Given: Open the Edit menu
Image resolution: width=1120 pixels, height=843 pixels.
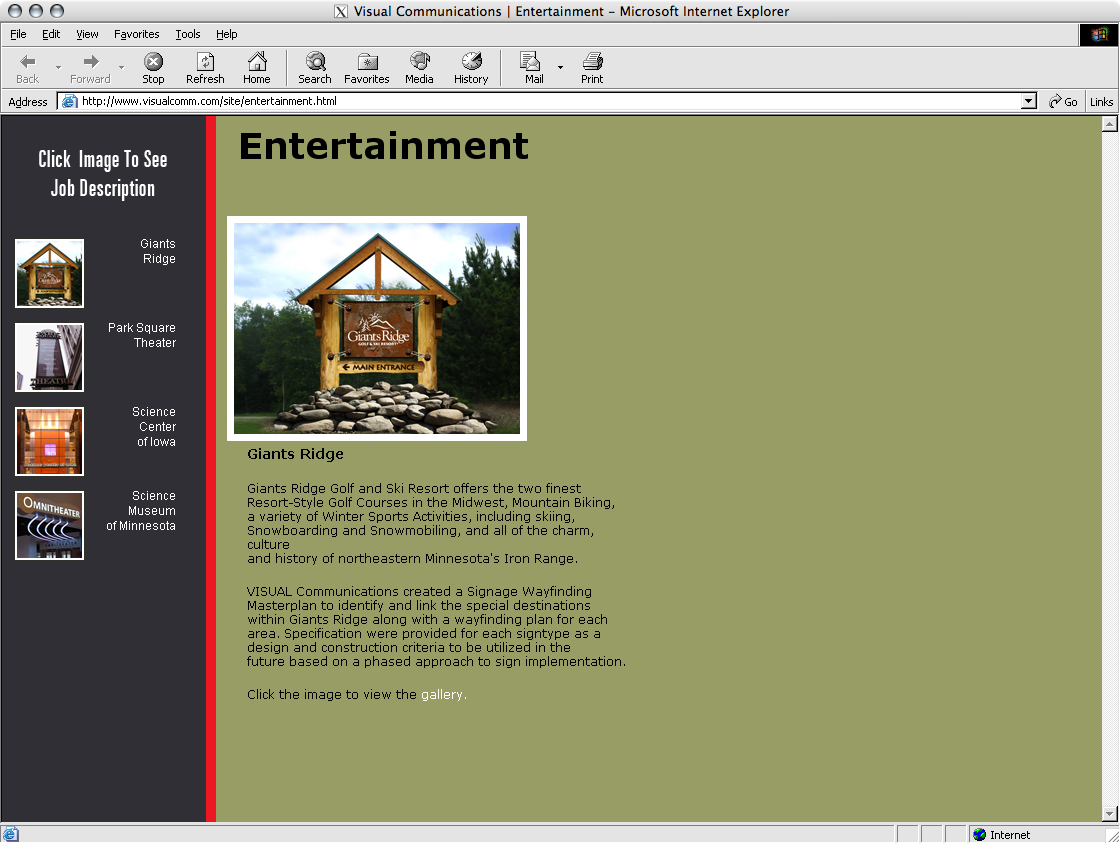Looking at the screenshot, I should pyautogui.click(x=51, y=34).
